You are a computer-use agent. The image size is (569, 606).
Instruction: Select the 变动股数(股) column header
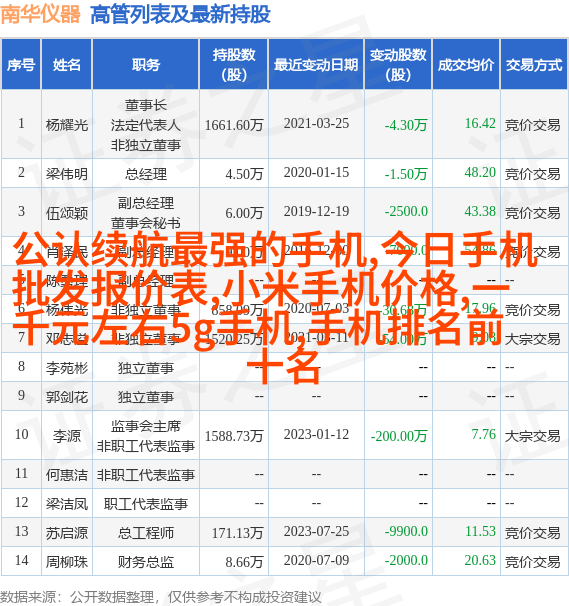(x=398, y=65)
